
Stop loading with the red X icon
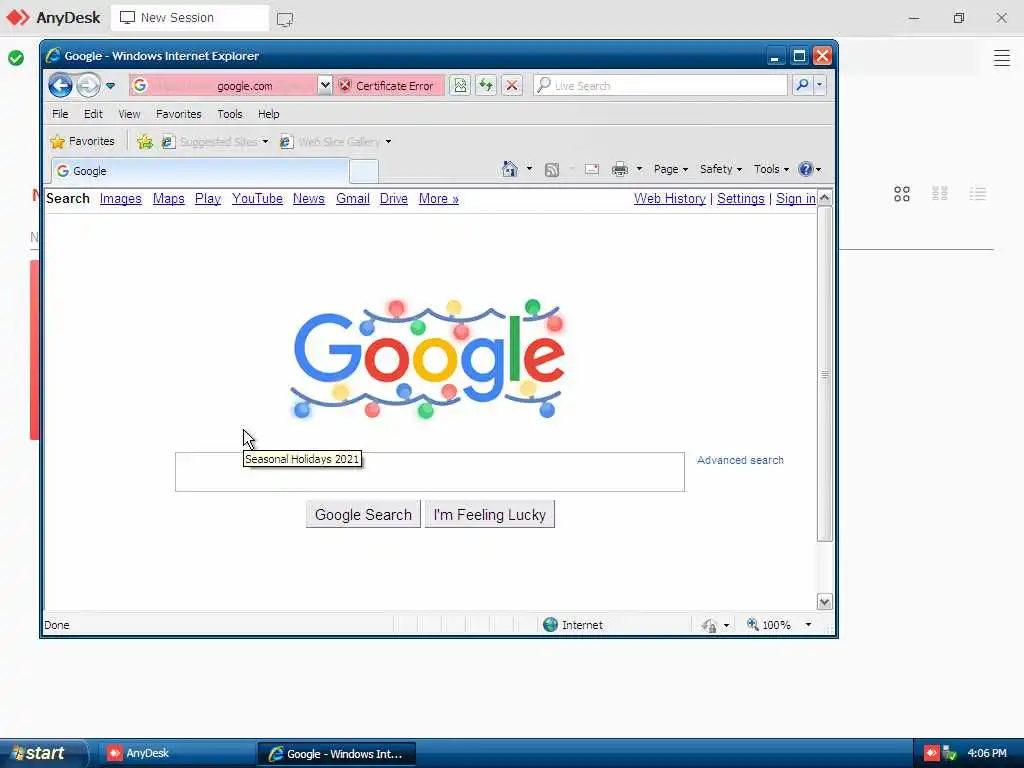(x=512, y=86)
